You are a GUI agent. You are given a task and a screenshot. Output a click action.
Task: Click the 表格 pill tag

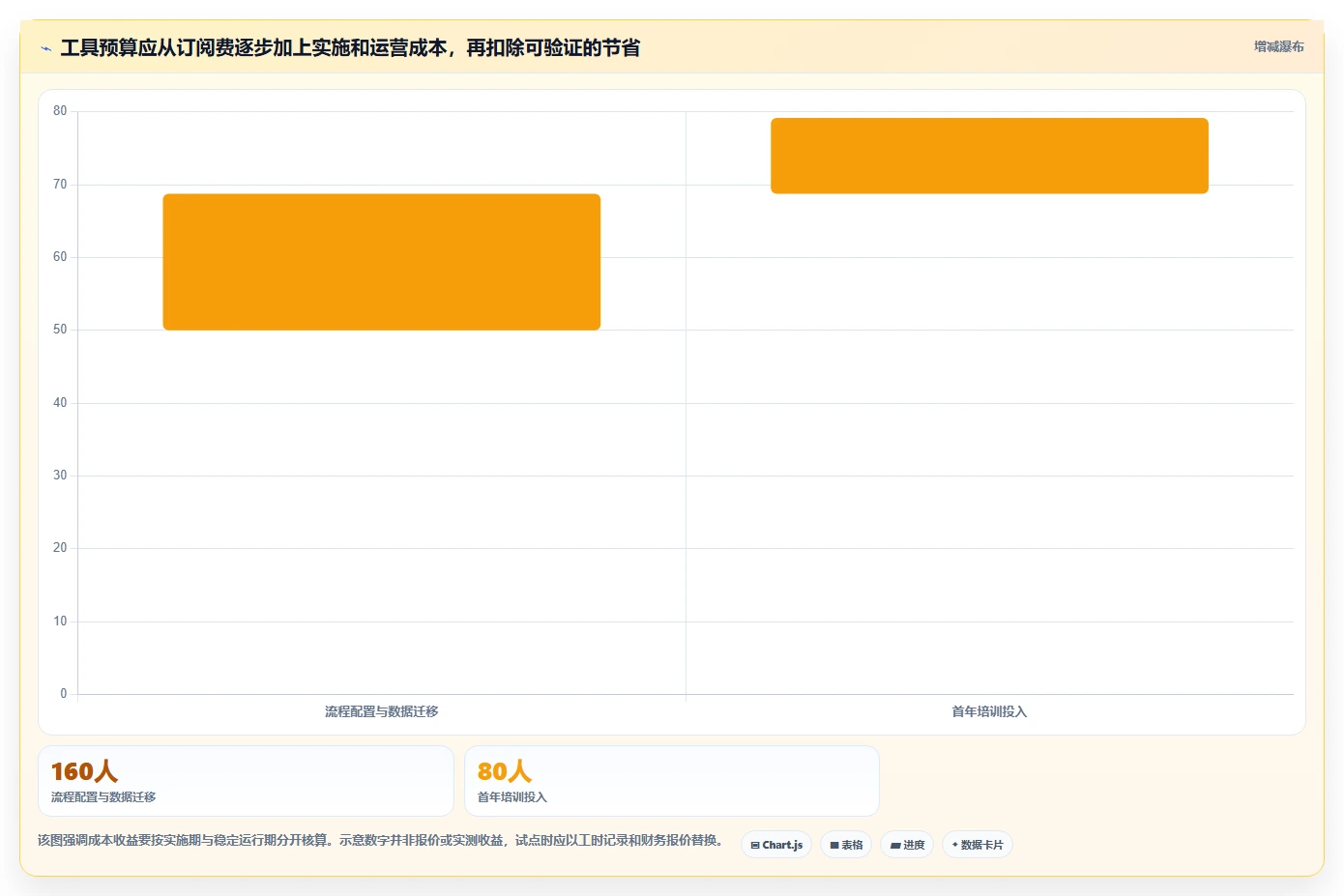pos(846,845)
